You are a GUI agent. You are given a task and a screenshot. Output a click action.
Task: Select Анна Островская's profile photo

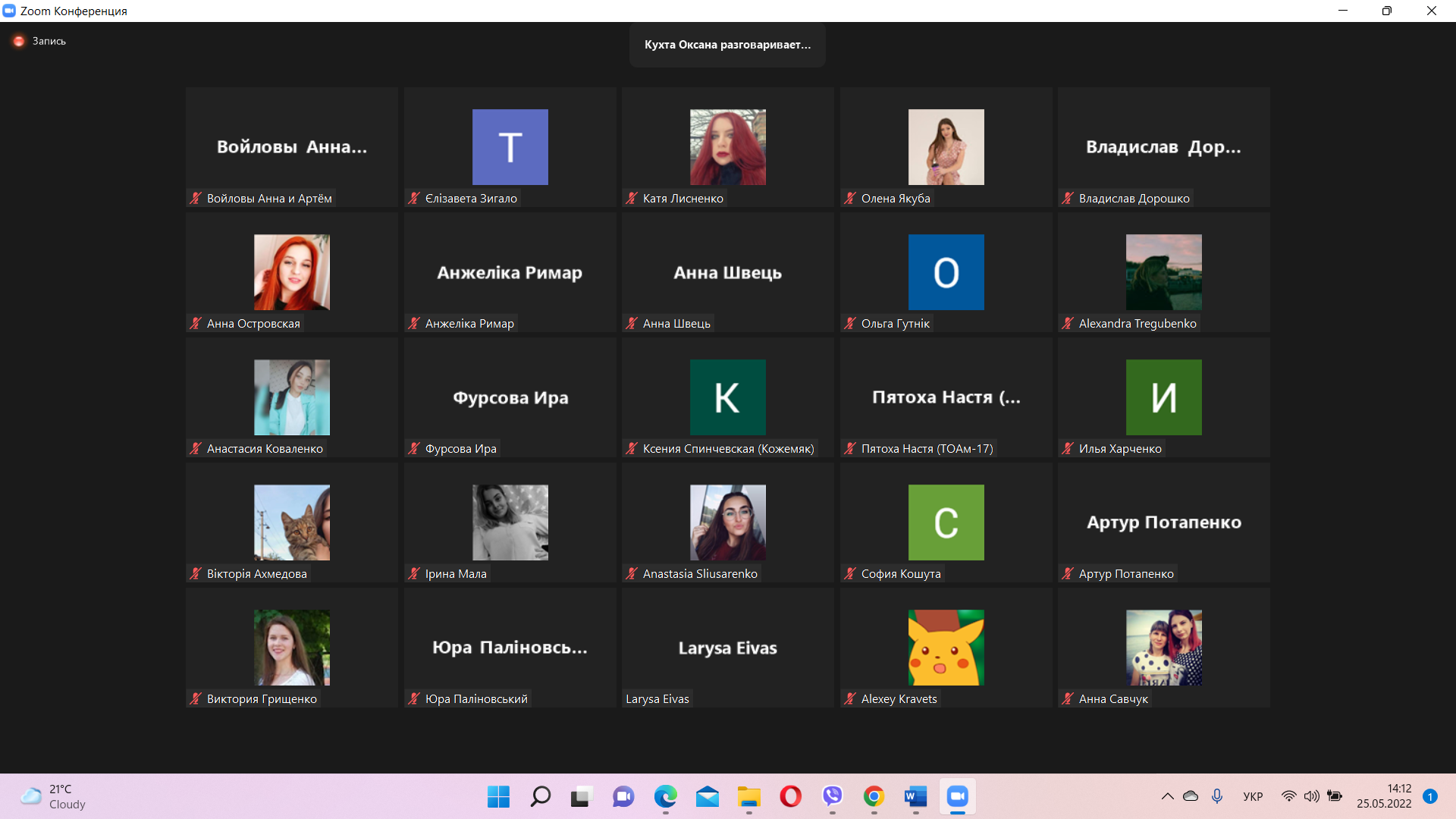pyautogui.click(x=291, y=272)
